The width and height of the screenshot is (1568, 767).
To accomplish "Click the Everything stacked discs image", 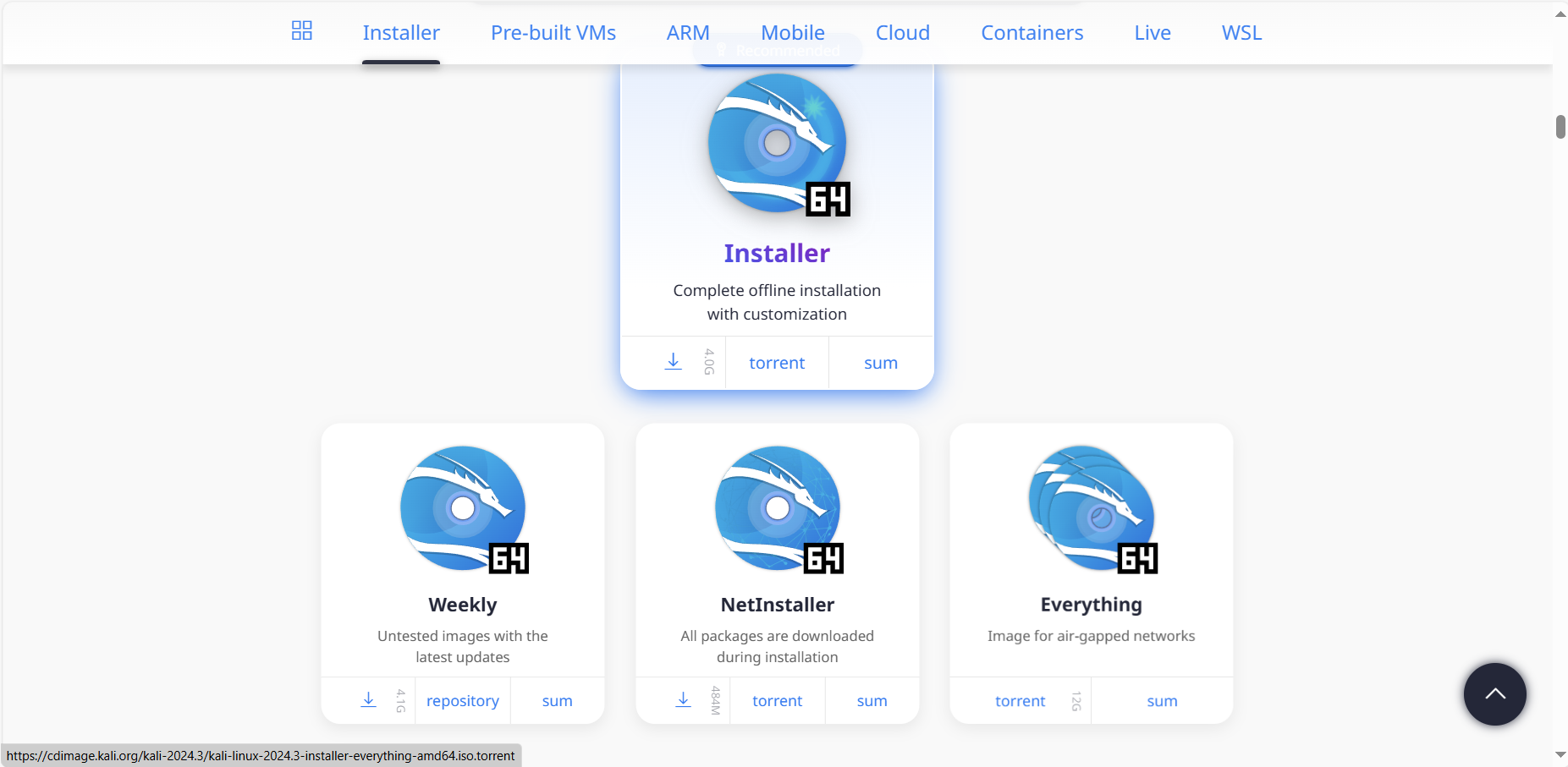I will point(1092,509).
